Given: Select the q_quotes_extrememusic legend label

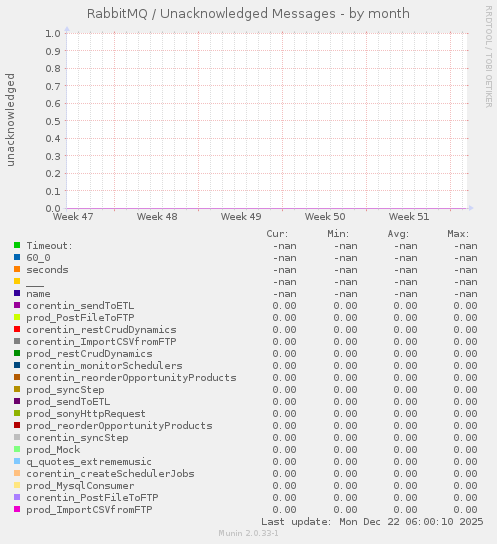Looking at the screenshot, I should [x=89, y=462].
